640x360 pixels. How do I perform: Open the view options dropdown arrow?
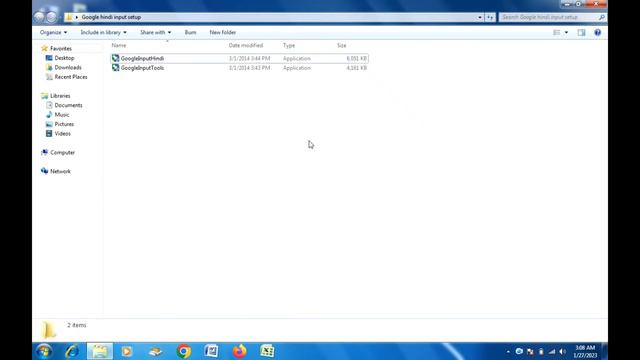pyautogui.click(x=566, y=32)
